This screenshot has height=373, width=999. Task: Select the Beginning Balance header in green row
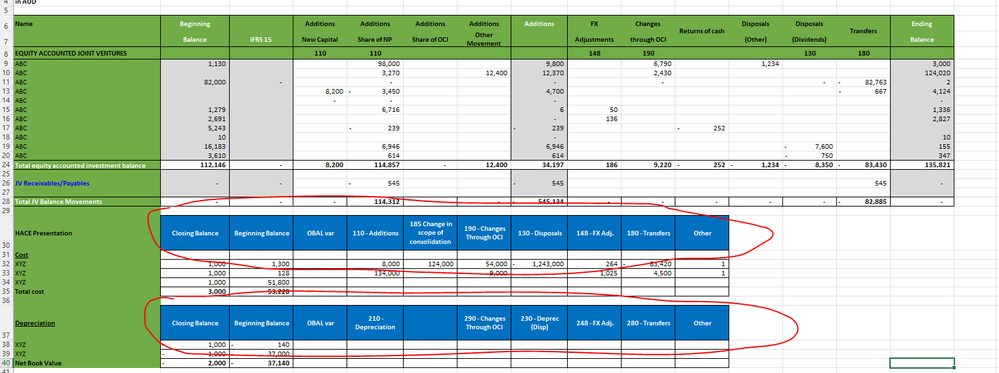[195, 31]
